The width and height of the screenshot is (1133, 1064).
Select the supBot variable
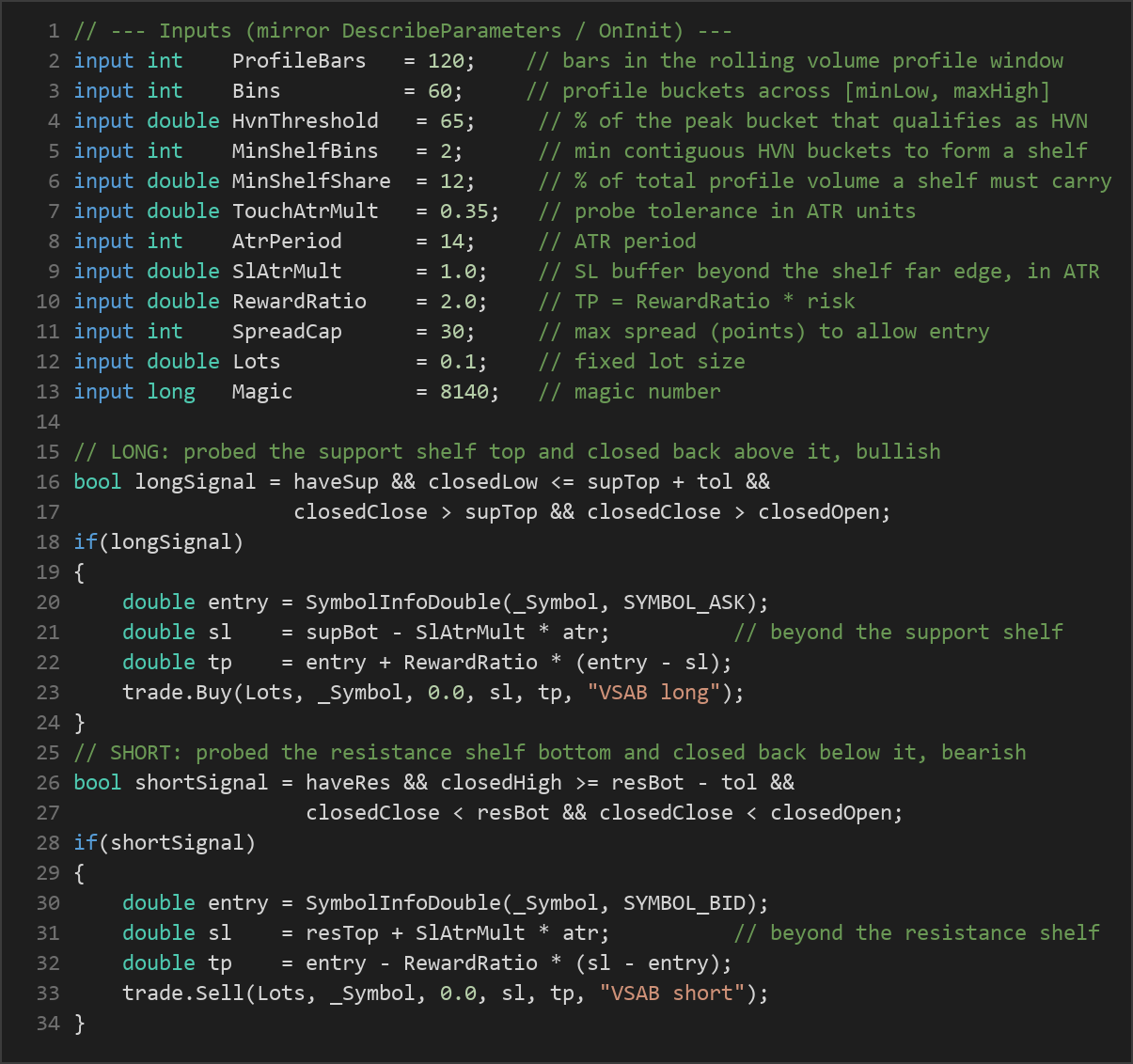tap(342, 633)
